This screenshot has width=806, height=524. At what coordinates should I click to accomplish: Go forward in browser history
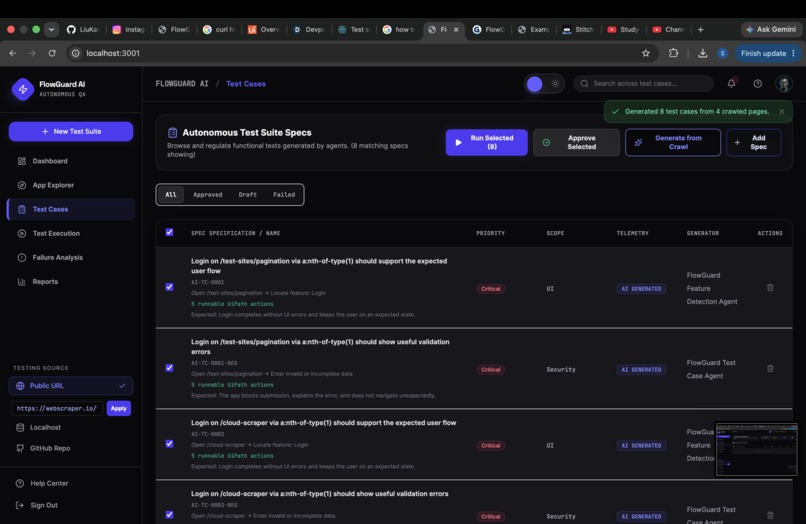pos(32,53)
